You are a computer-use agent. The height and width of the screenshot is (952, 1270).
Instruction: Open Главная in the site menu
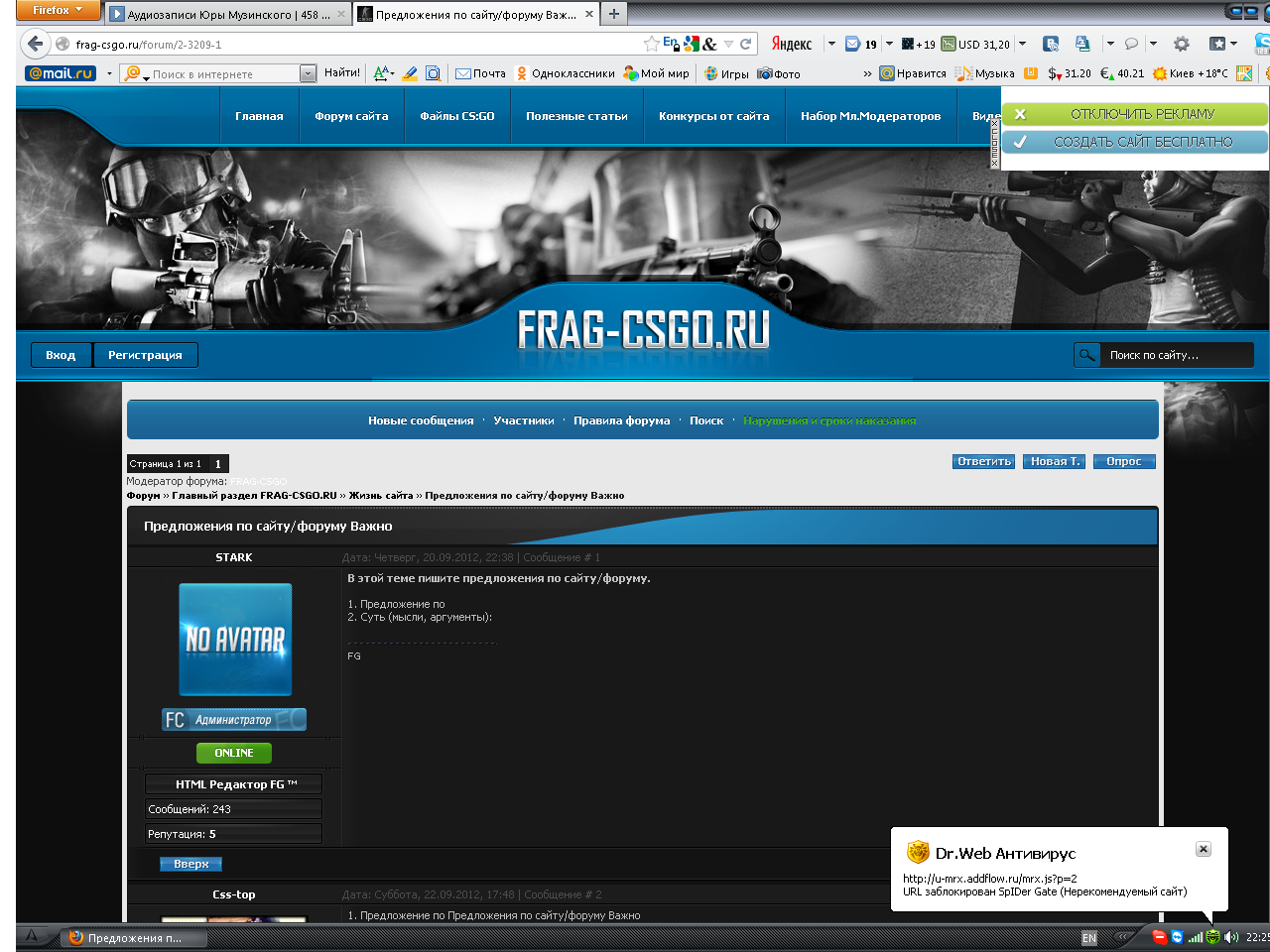click(x=259, y=116)
